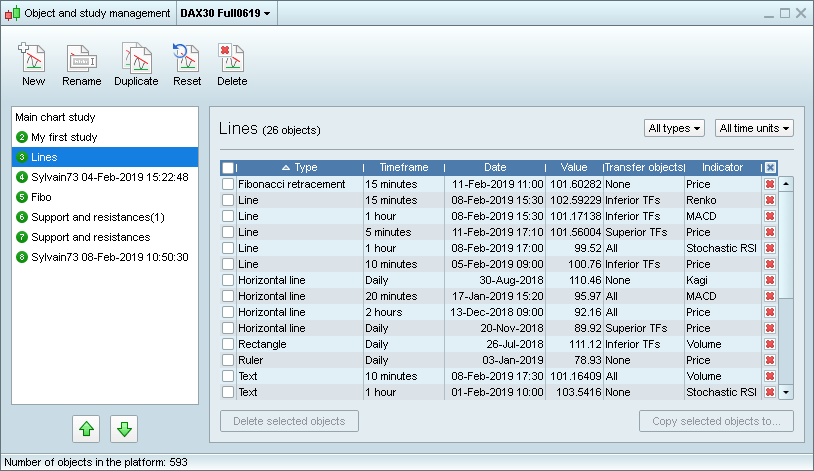814x471 pixels.
Task: Open the All time units dropdown
Action: (x=754, y=129)
